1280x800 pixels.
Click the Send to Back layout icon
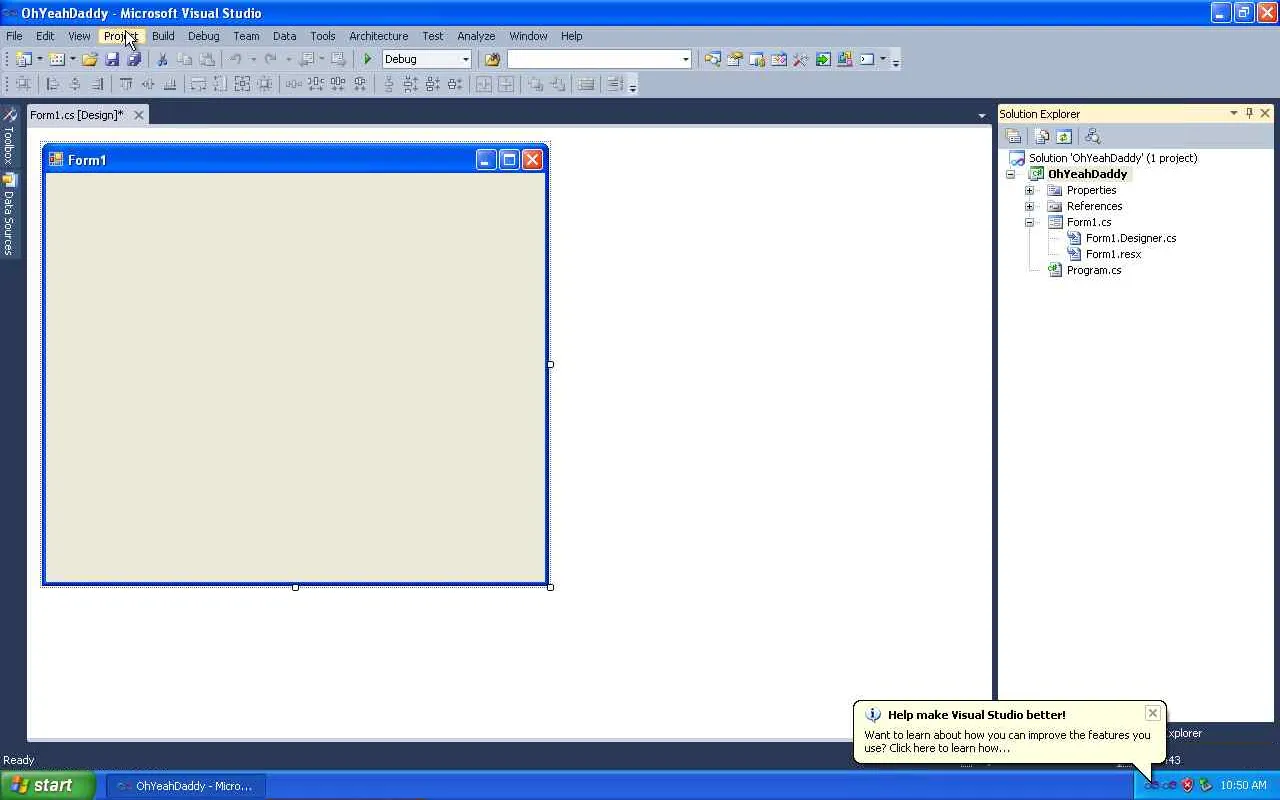point(557,85)
